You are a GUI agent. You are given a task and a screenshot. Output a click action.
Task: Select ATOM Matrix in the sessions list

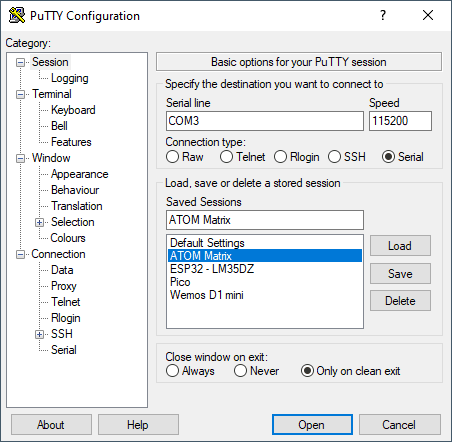tap(265, 256)
